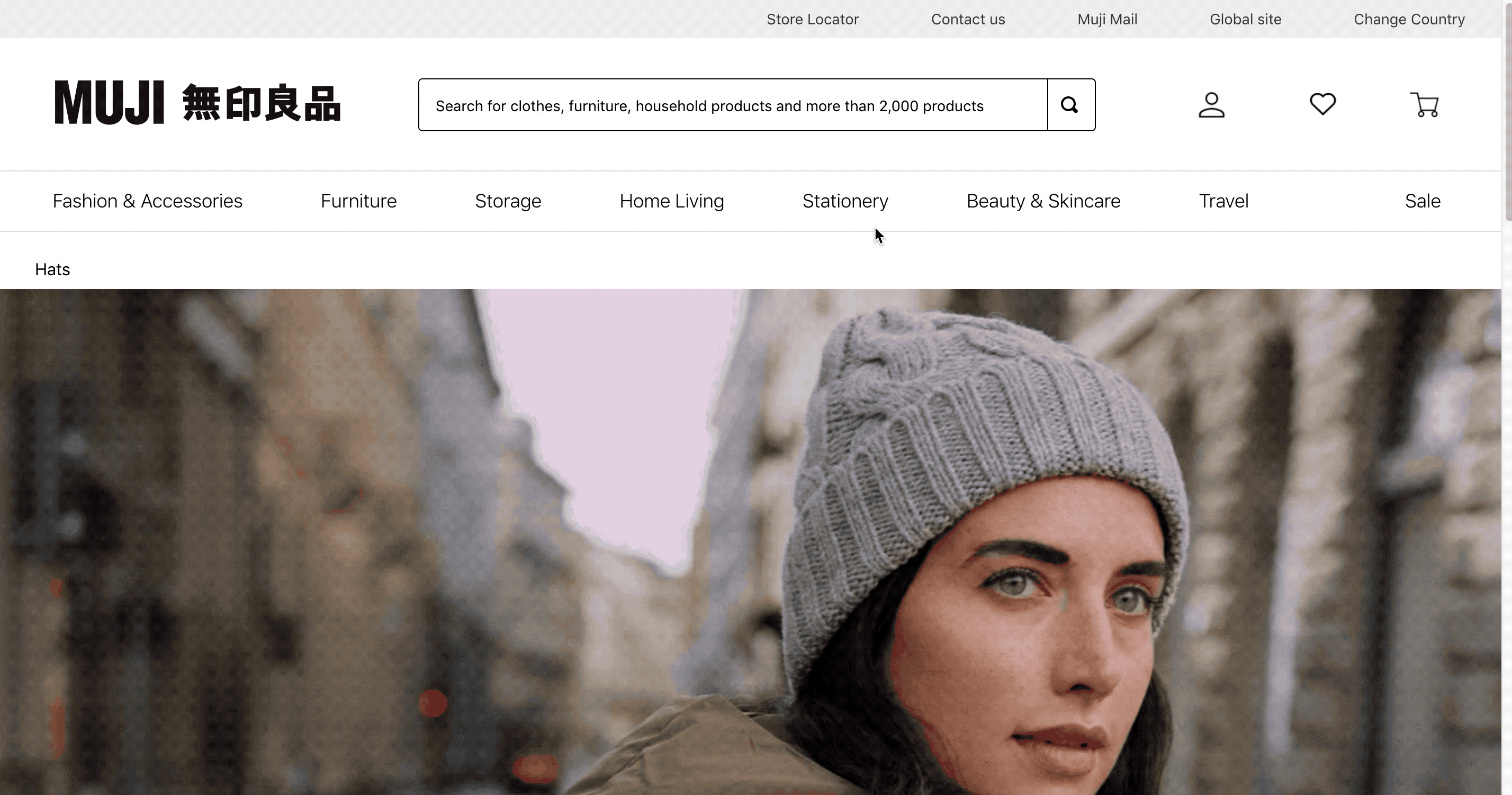Visit the Global site link
1512x795 pixels.
click(x=1245, y=20)
